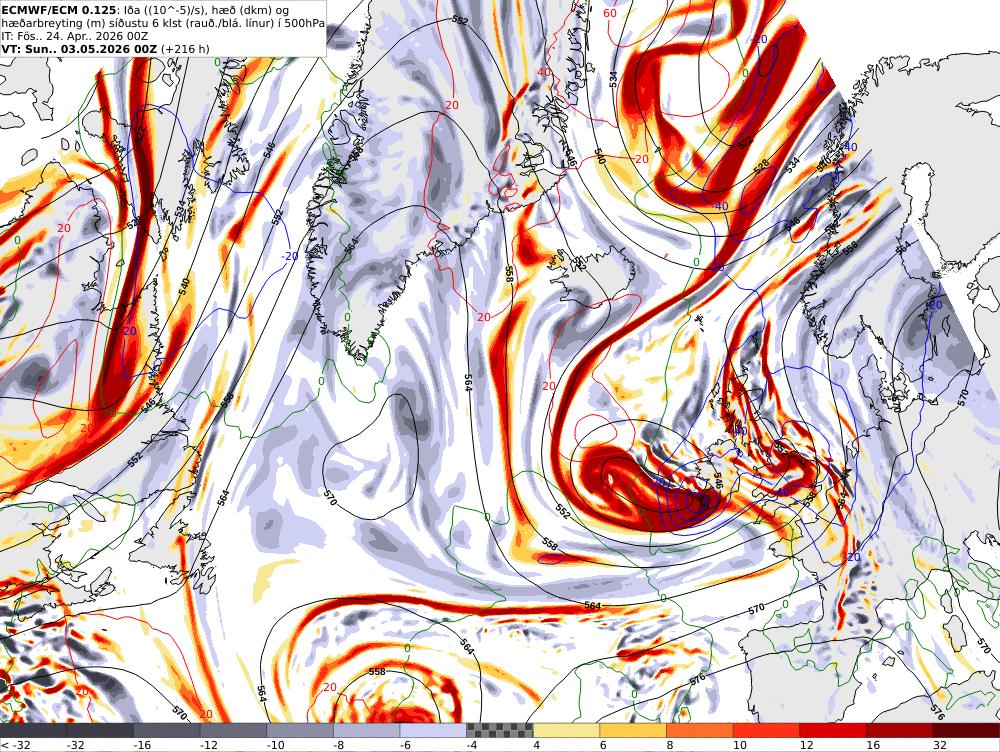Pick the darkest gray swatch below -32
Image resolution: width=1000 pixels, height=752 pixels.
pos(33,730)
